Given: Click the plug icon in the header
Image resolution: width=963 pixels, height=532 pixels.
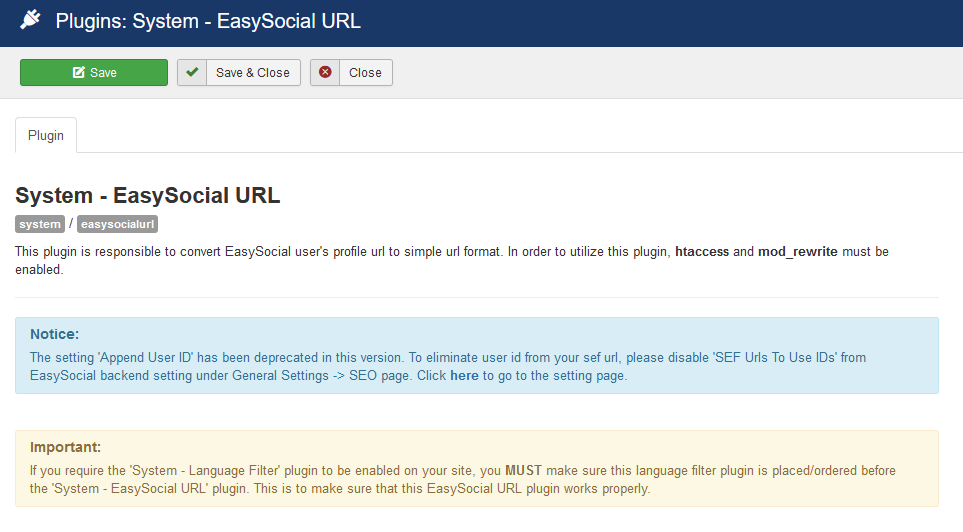Looking at the screenshot, I should [x=30, y=20].
